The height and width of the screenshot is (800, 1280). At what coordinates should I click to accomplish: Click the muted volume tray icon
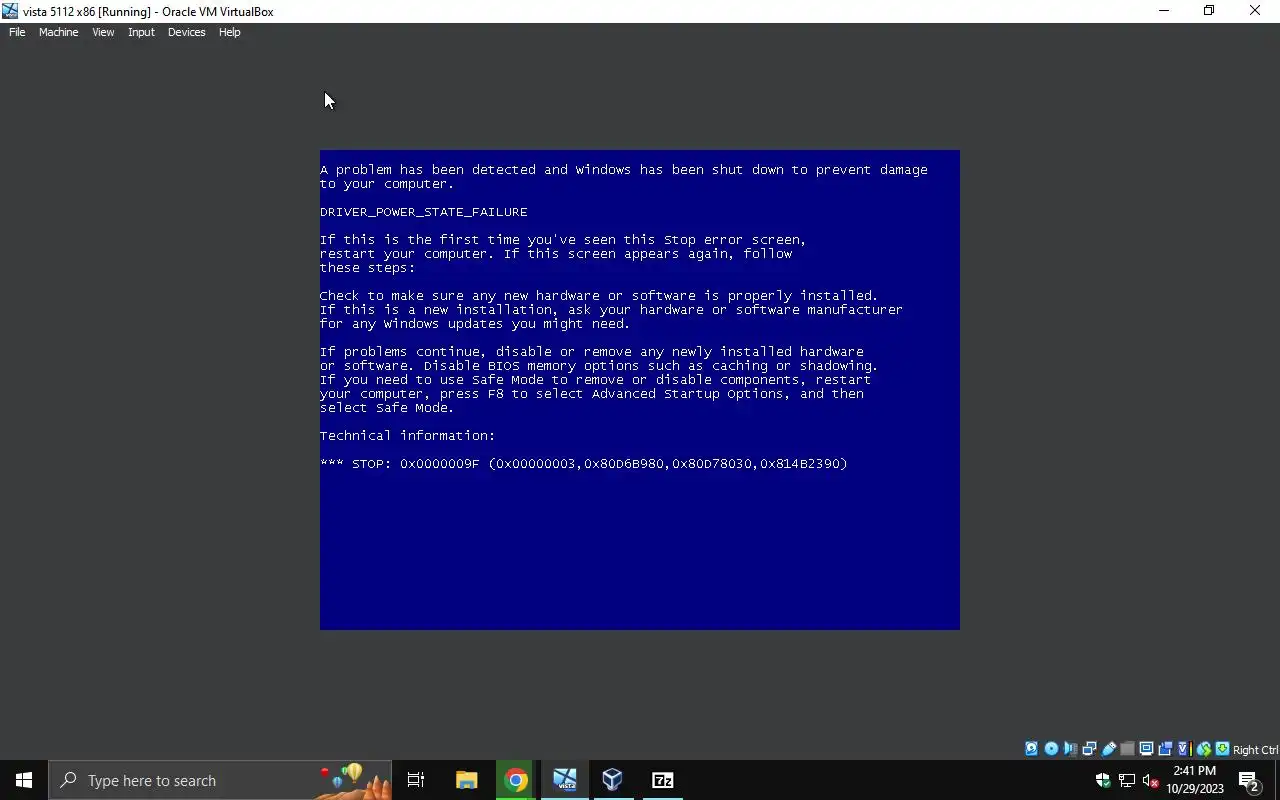1151,780
